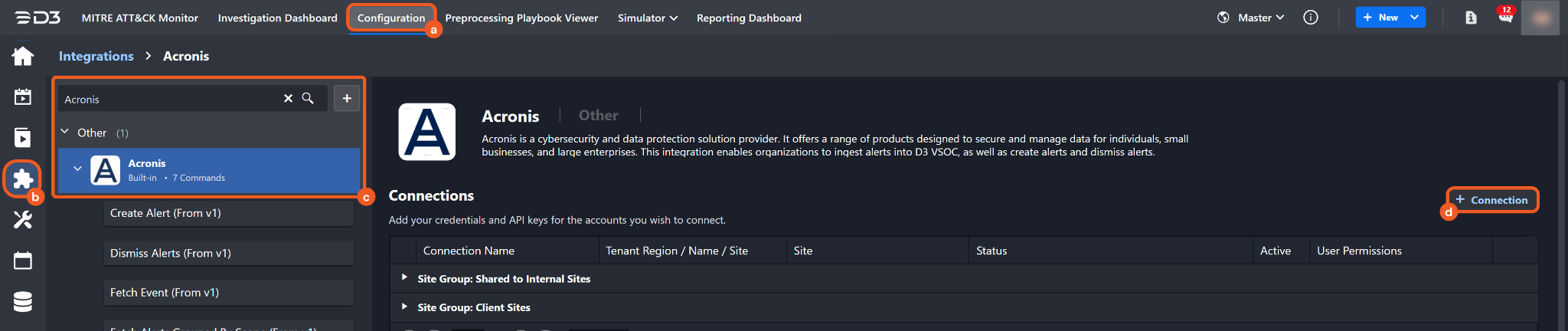This screenshot has width=1568, height=331.
Task: Expand Site Group: Shared to Internal Sites
Action: 404,278
